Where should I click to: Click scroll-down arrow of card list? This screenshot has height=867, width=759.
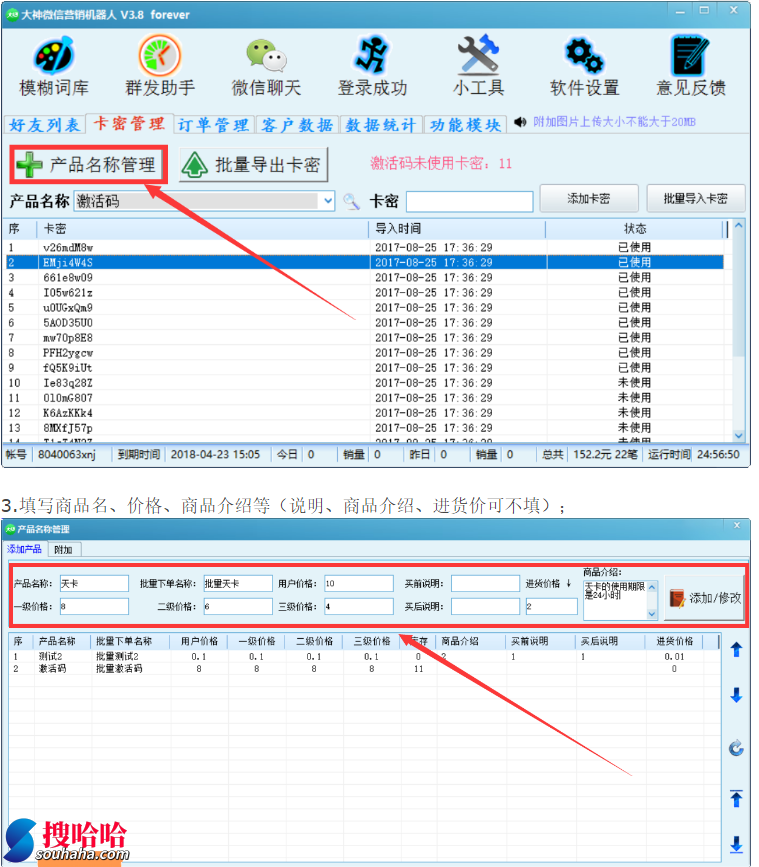pos(739,436)
